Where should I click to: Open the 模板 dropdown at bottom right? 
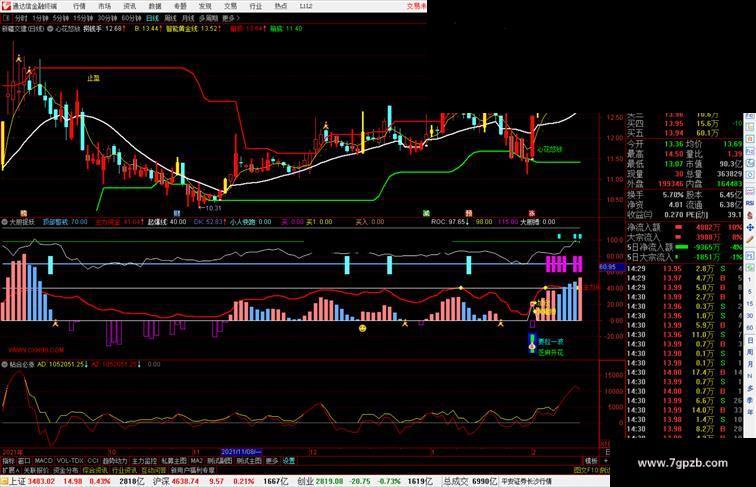(591, 461)
